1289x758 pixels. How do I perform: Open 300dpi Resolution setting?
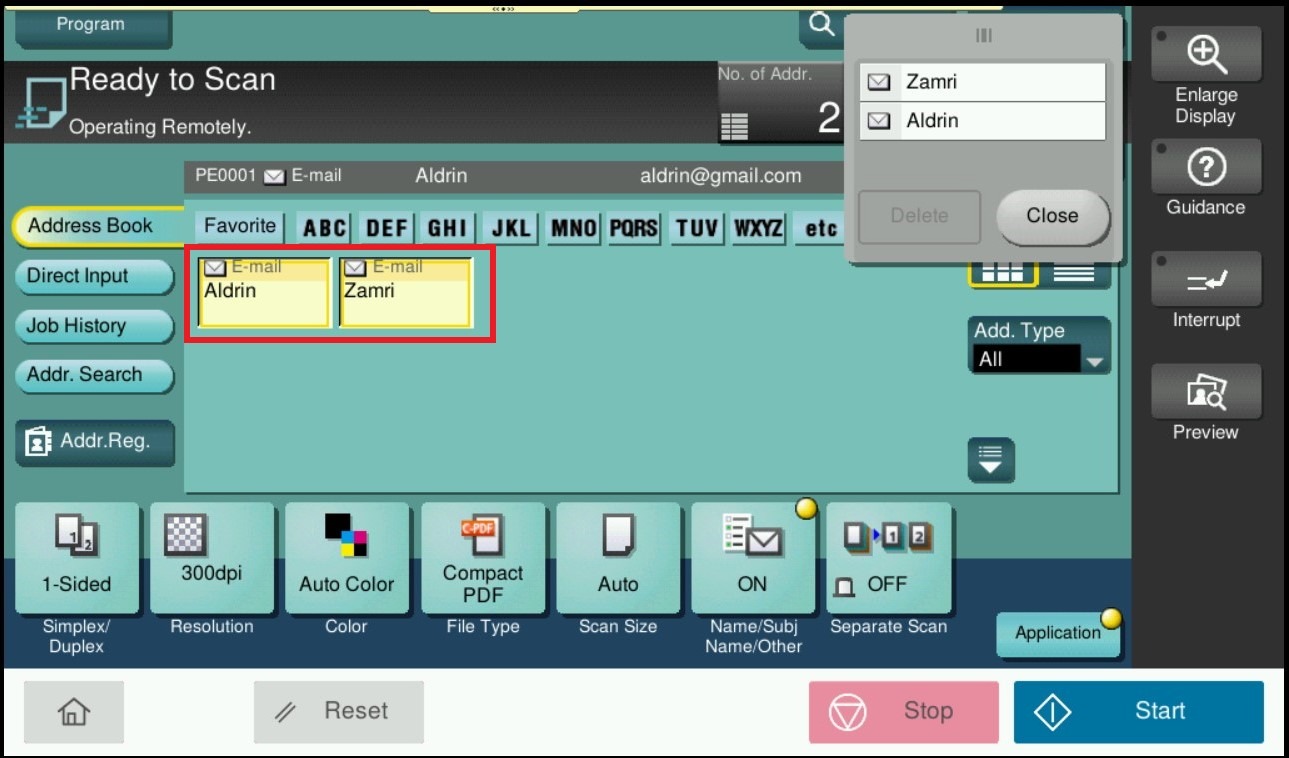pos(211,559)
